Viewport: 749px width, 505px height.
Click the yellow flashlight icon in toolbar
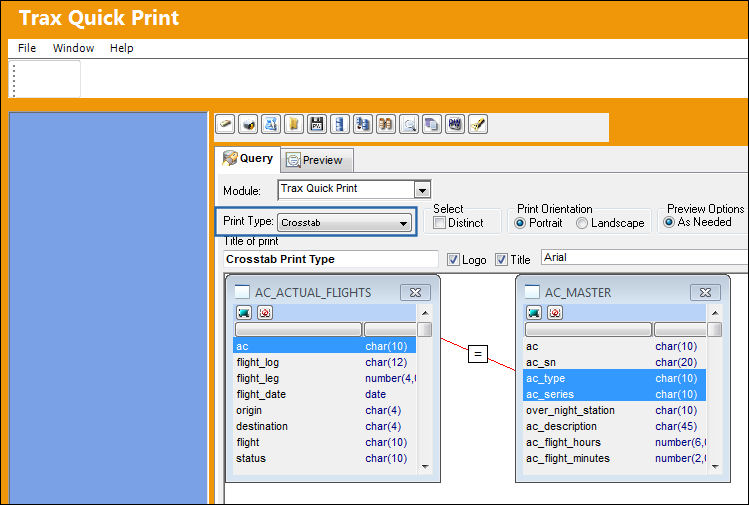point(478,124)
